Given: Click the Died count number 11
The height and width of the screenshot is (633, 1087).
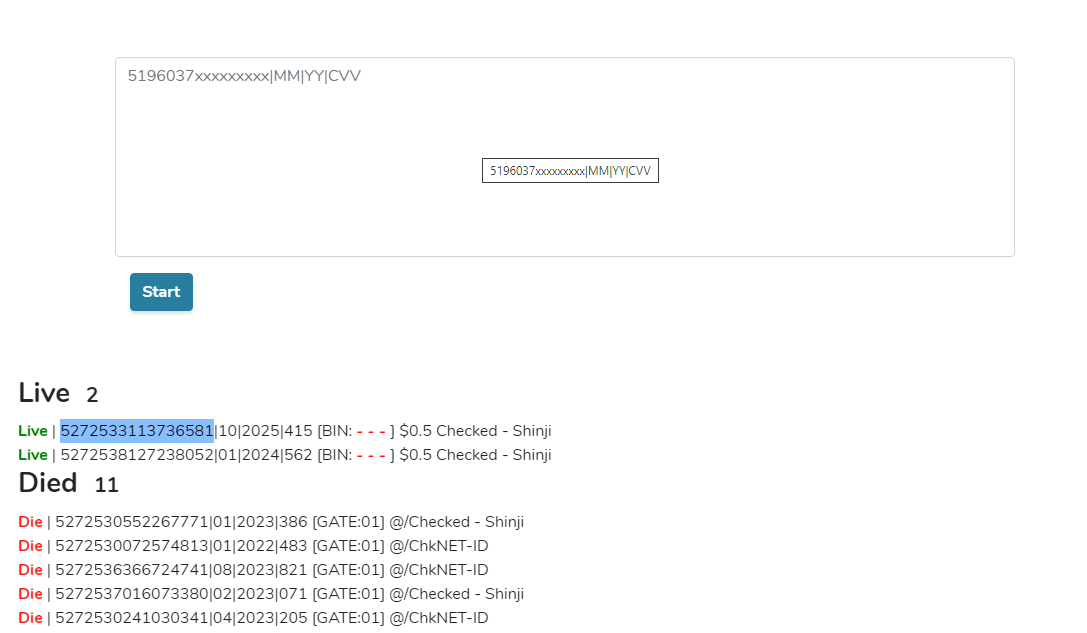Looking at the screenshot, I should [x=107, y=485].
